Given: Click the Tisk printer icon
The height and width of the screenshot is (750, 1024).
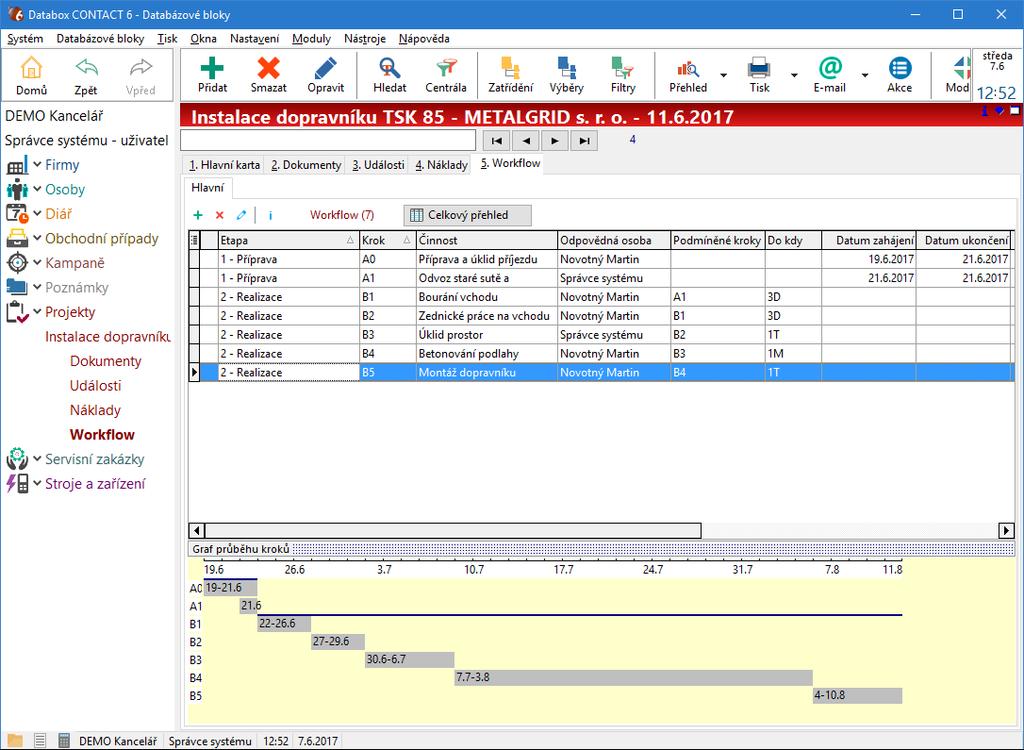Looking at the screenshot, I should (759, 68).
